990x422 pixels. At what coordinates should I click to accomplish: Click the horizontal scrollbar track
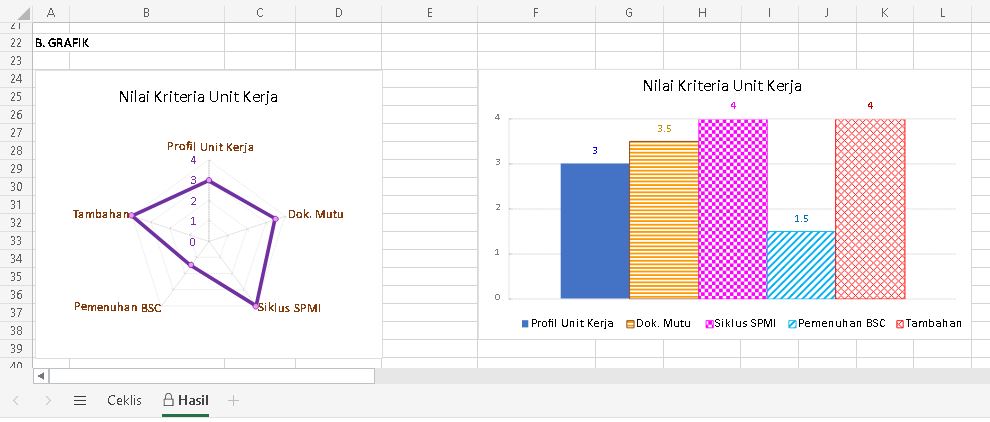(x=210, y=376)
